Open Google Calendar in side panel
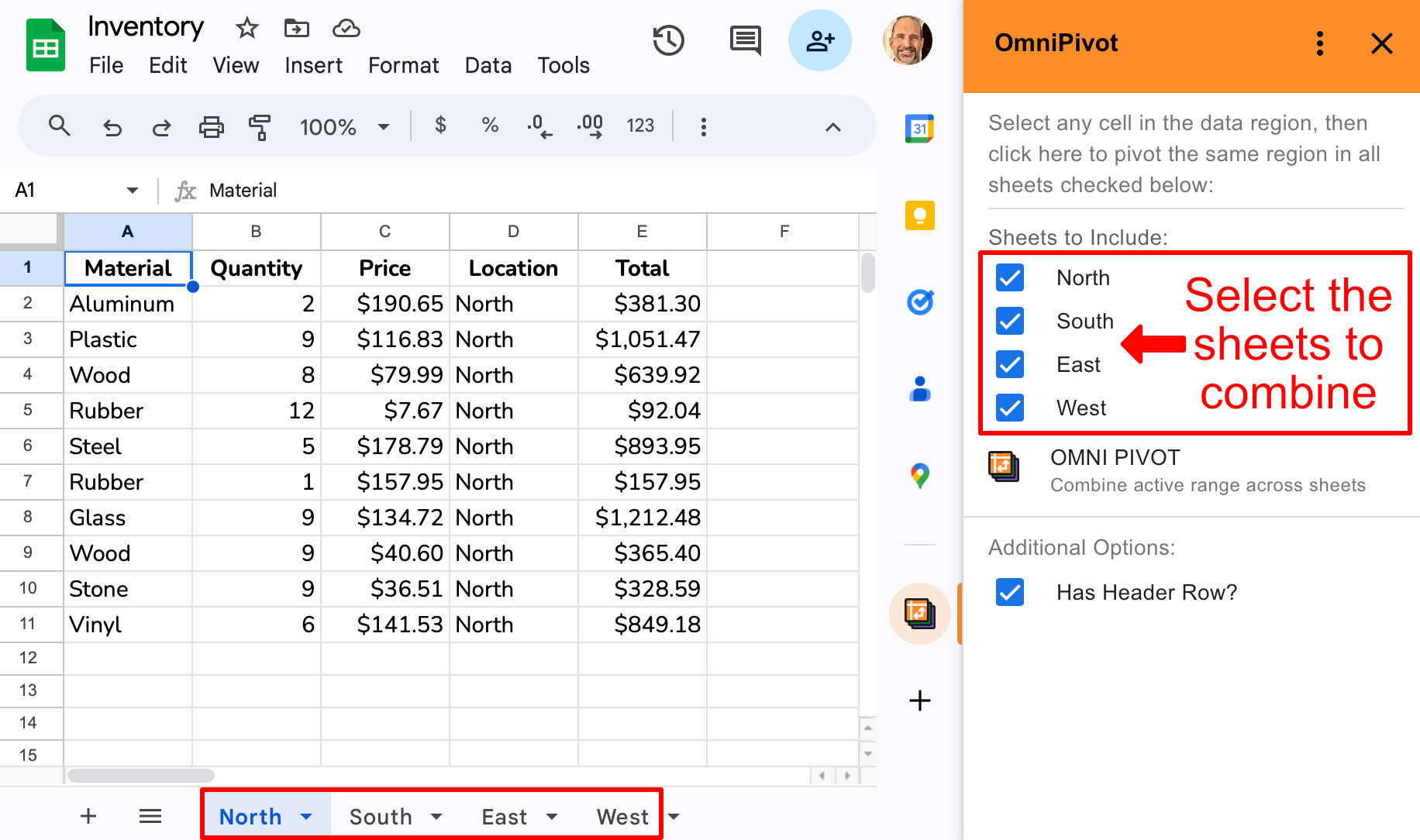1420x840 pixels. pyautogui.click(x=919, y=129)
